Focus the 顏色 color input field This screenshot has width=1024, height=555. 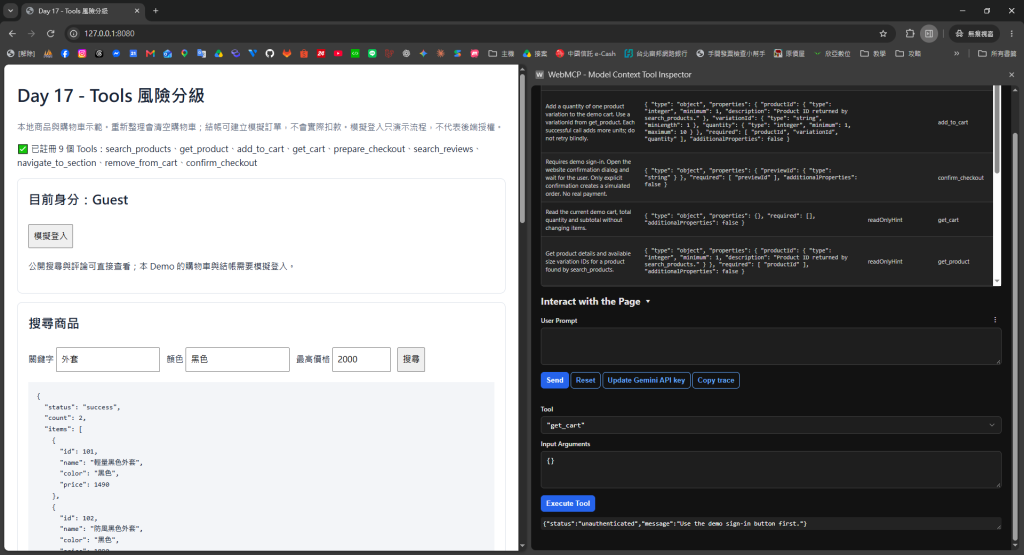237,359
